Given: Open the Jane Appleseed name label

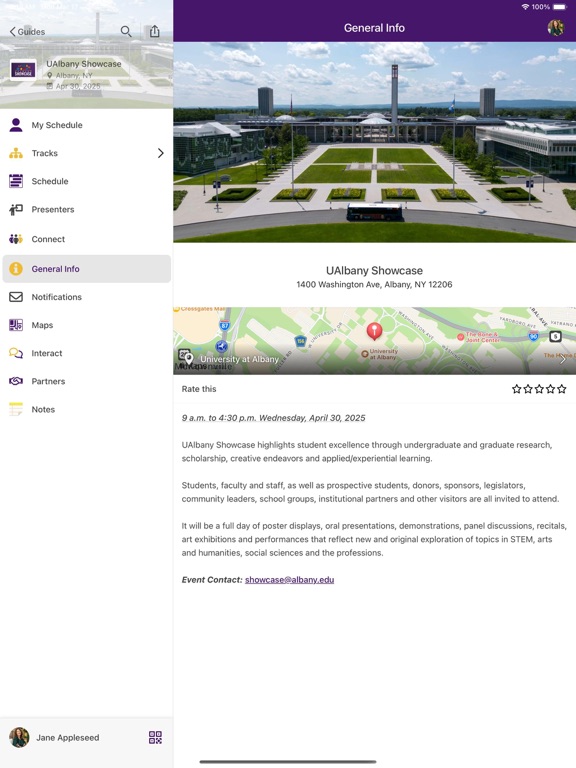Looking at the screenshot, I should point(68,738).
